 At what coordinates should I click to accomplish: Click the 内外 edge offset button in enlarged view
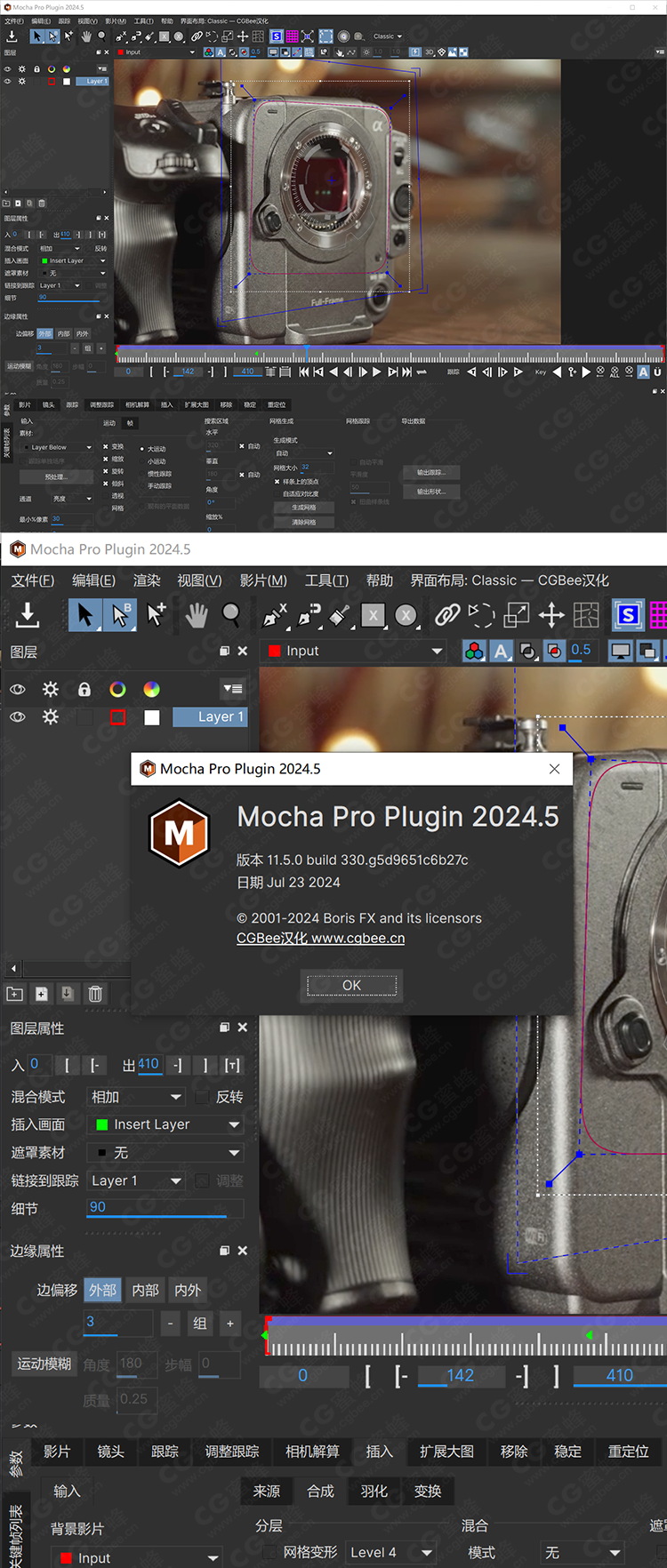coord(188,1290)
